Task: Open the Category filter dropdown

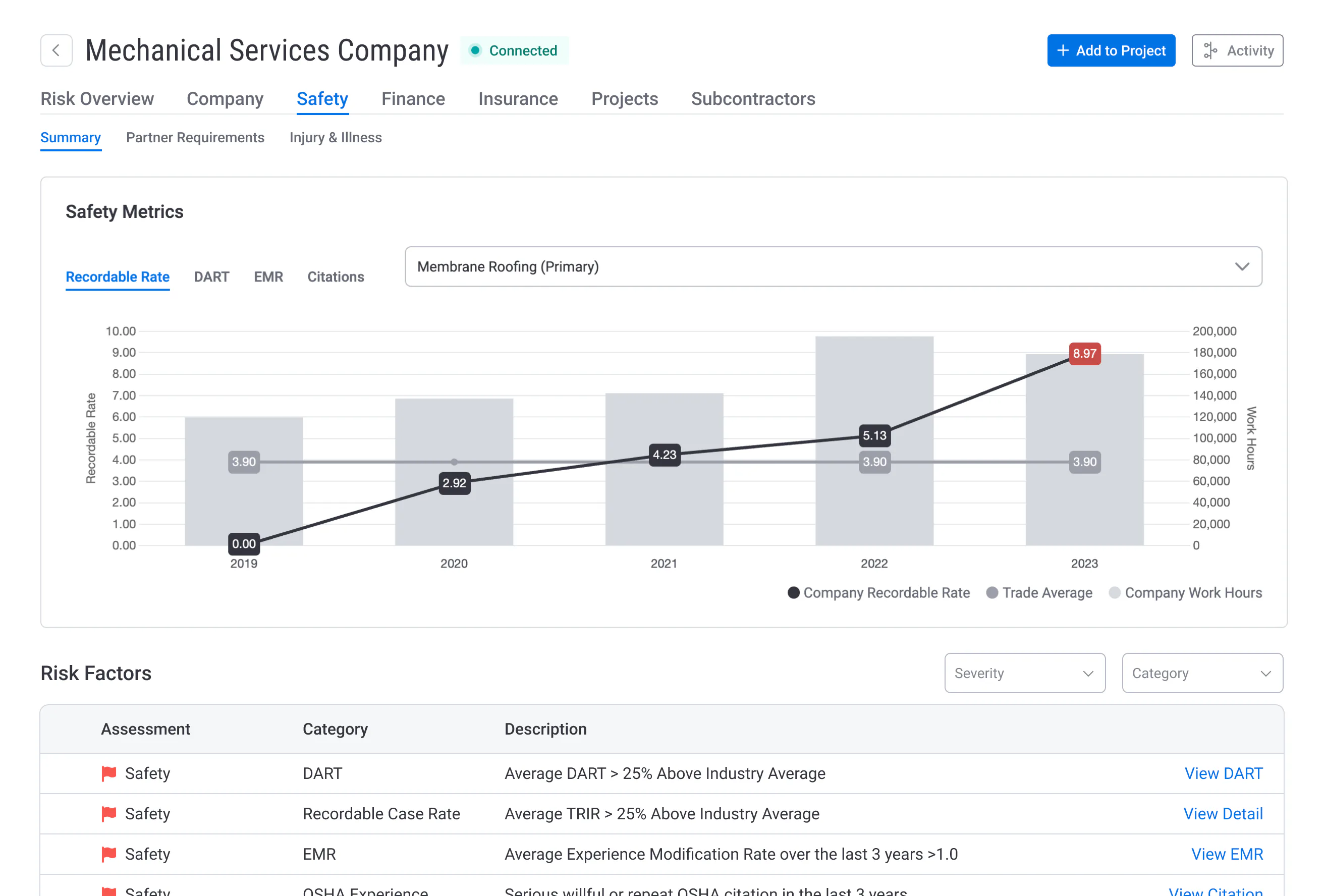Action: coord(1202,674)
